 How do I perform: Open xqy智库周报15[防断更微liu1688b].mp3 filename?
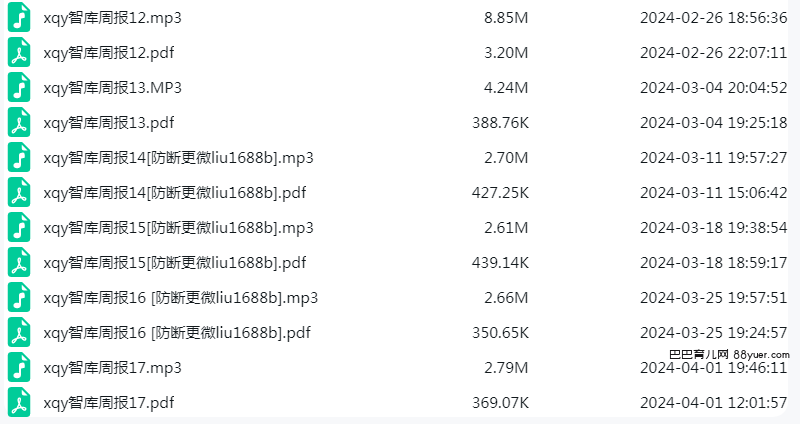(178, 228)
